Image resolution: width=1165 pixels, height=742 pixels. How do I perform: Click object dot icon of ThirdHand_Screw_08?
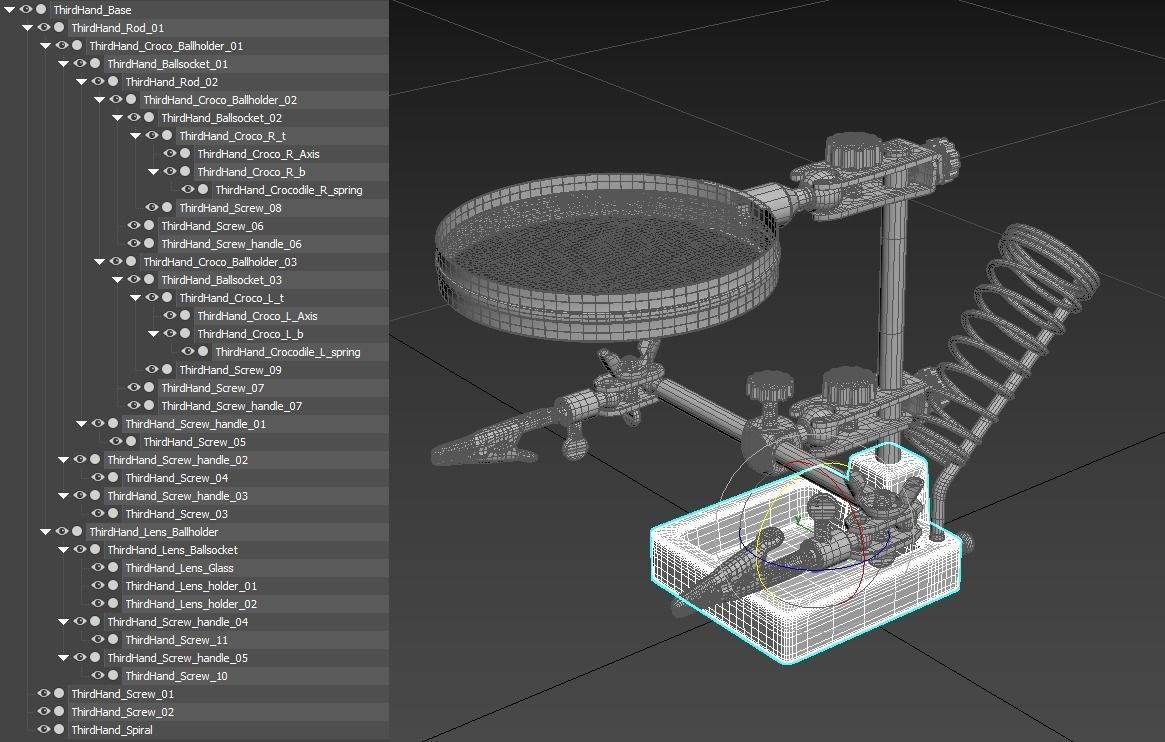[x=167, y=207]
